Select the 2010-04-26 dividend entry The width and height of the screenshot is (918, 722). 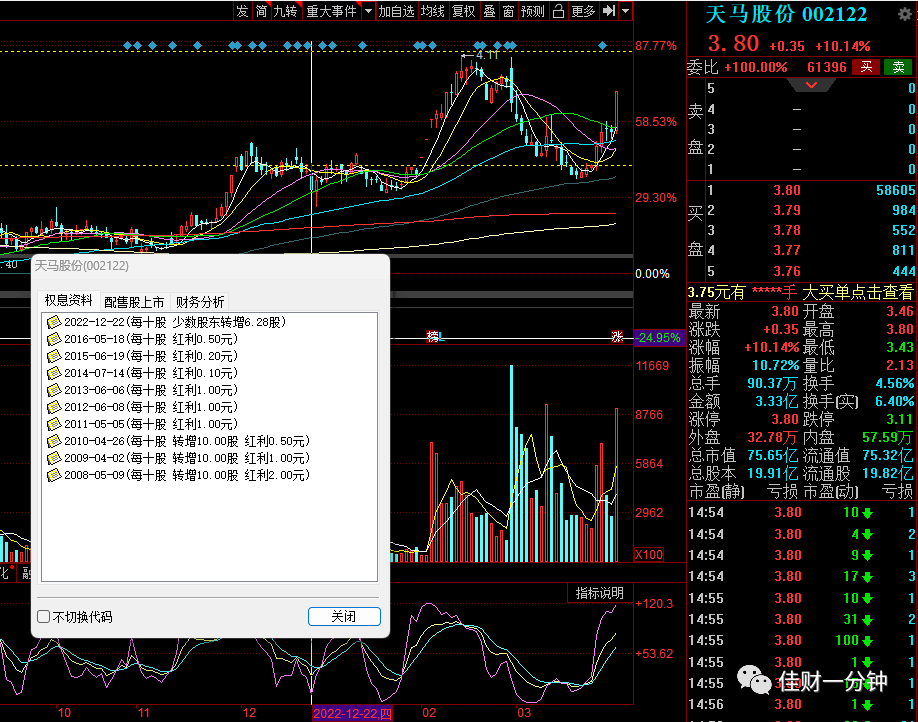click(x=187, y=441)
